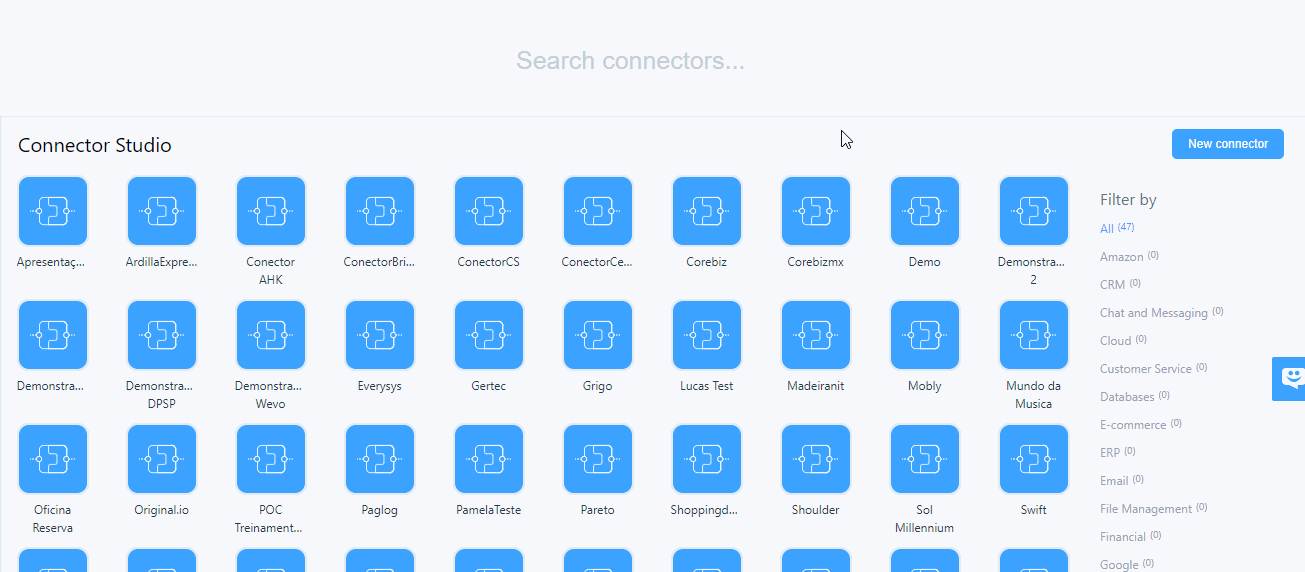Select the File Management filter
This screenshot has width=1305, height=572.
click(1145, 509)
